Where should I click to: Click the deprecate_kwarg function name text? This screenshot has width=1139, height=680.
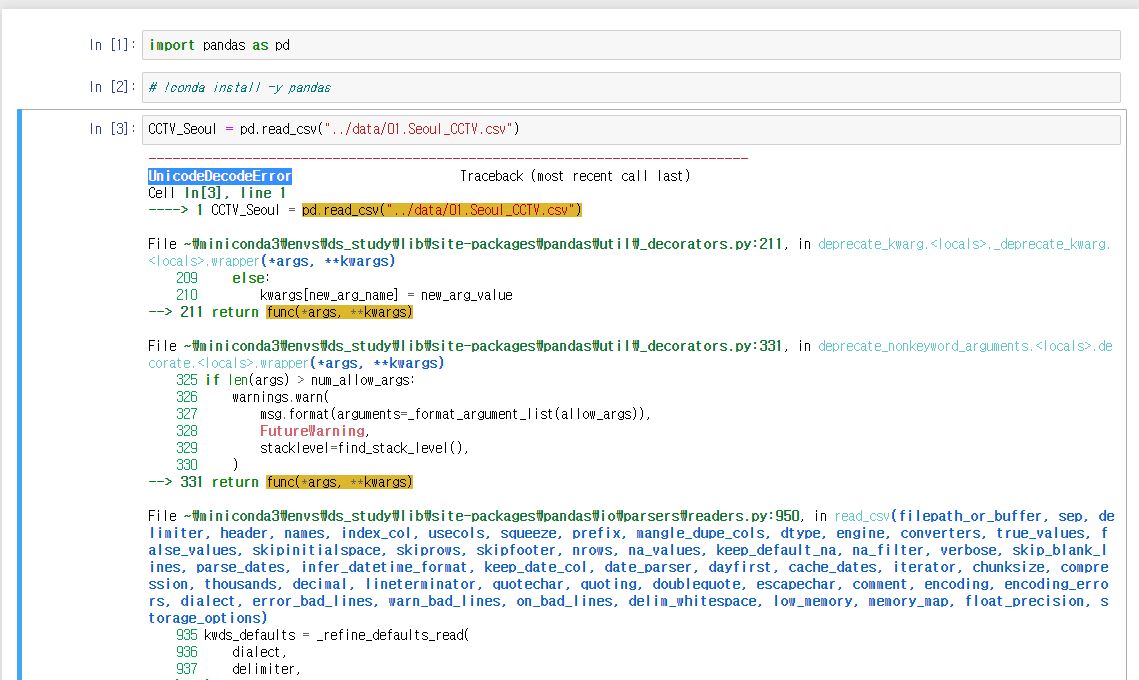[x=872, y=244]
